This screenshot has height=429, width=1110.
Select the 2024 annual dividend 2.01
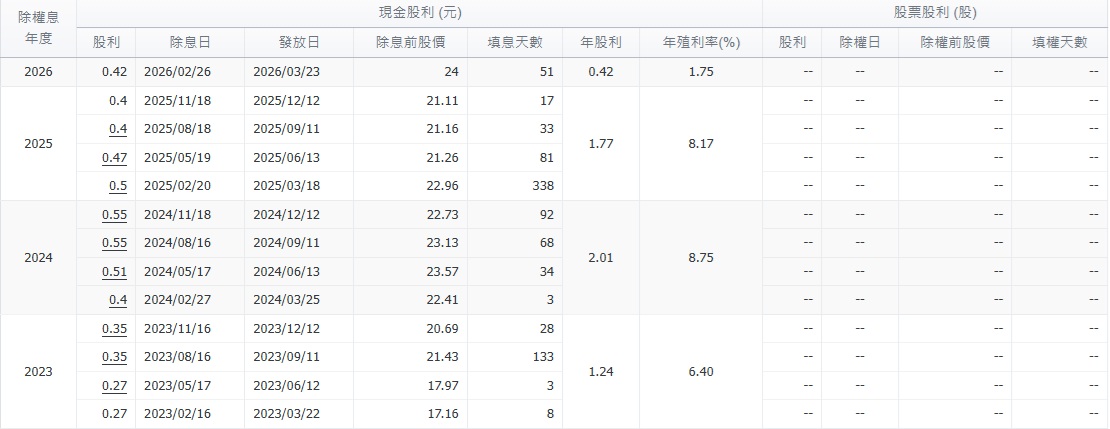(x=601, y=258)
